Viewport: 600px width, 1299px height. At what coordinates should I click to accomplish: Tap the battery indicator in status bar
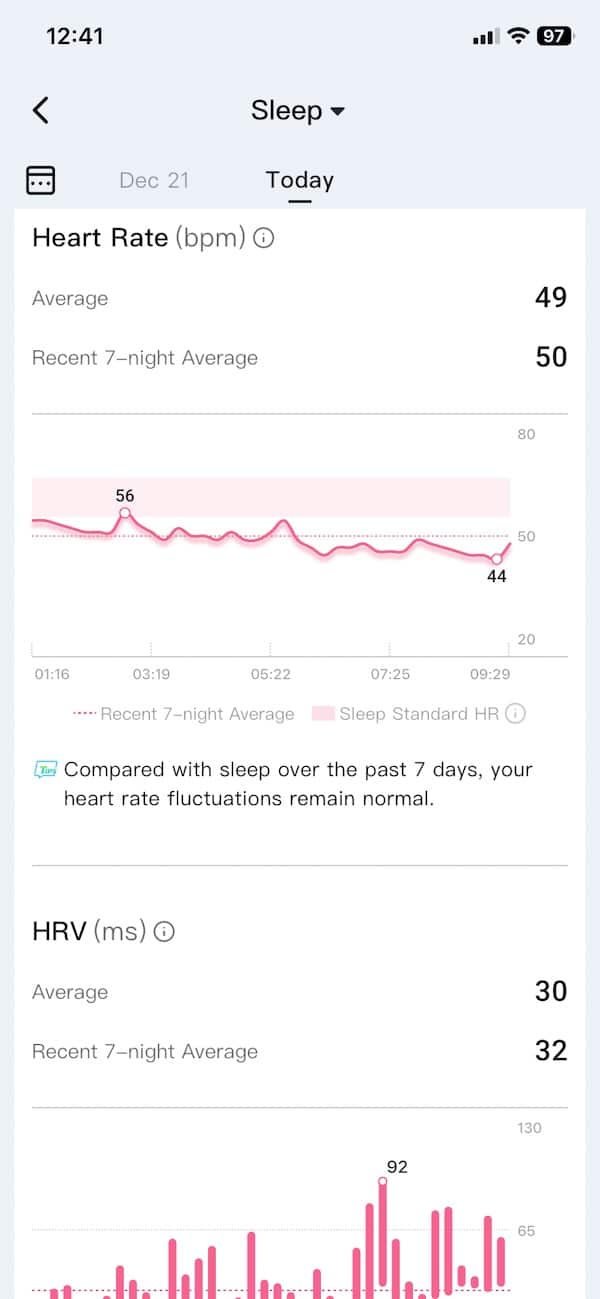[554, 36]
